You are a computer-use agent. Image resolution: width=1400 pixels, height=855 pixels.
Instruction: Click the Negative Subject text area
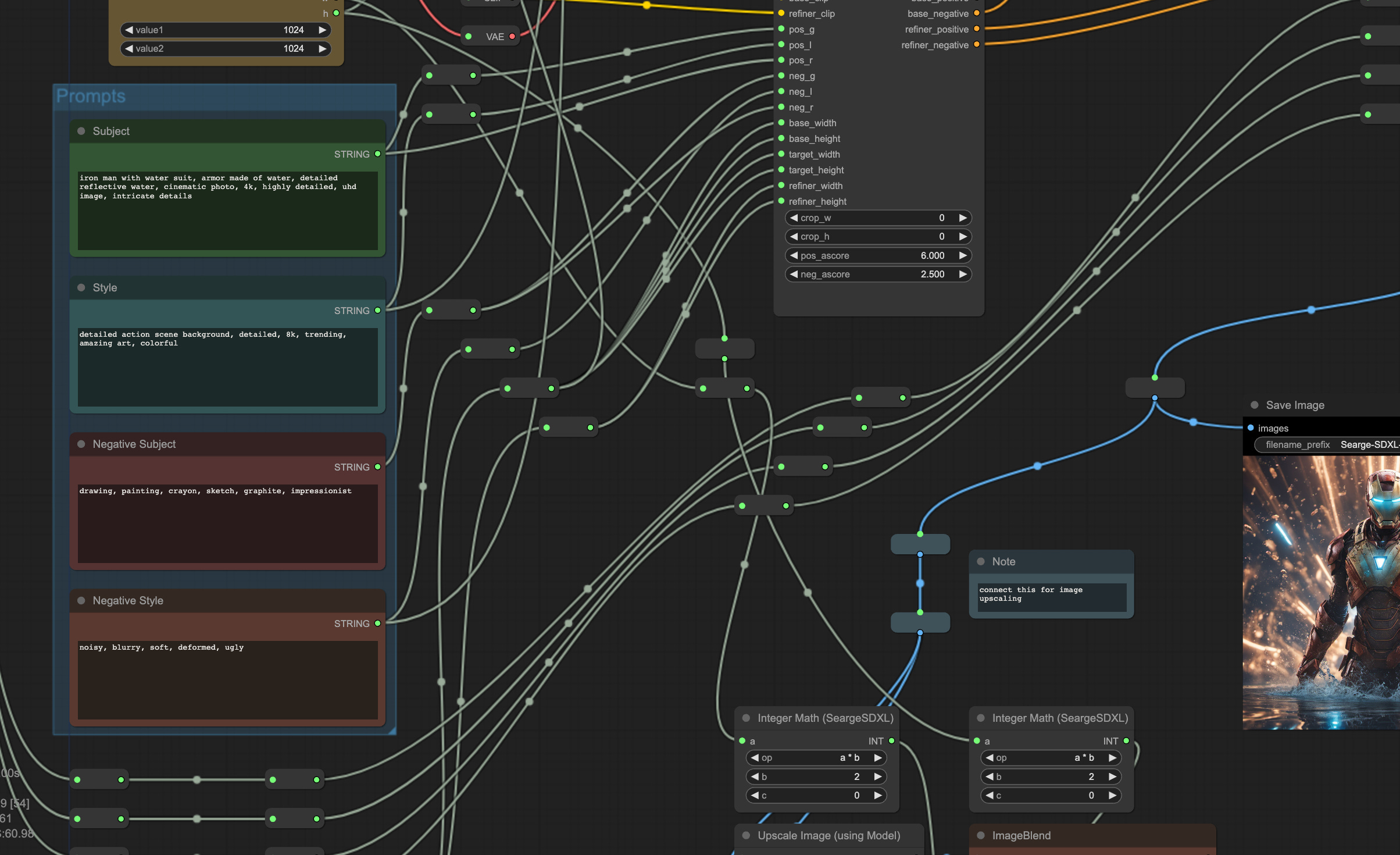coord(228,523)
